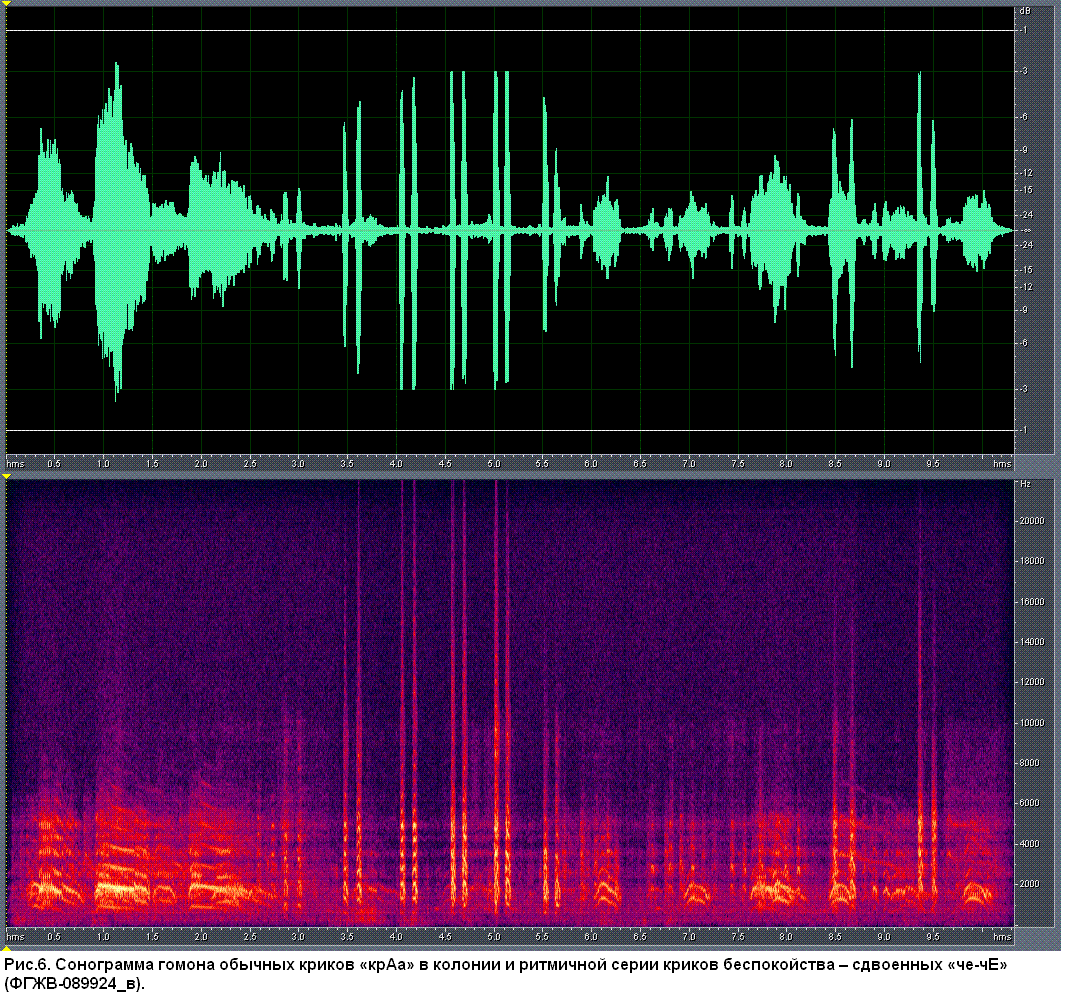Click the 12000 Hz frequency scale label

1031,682
